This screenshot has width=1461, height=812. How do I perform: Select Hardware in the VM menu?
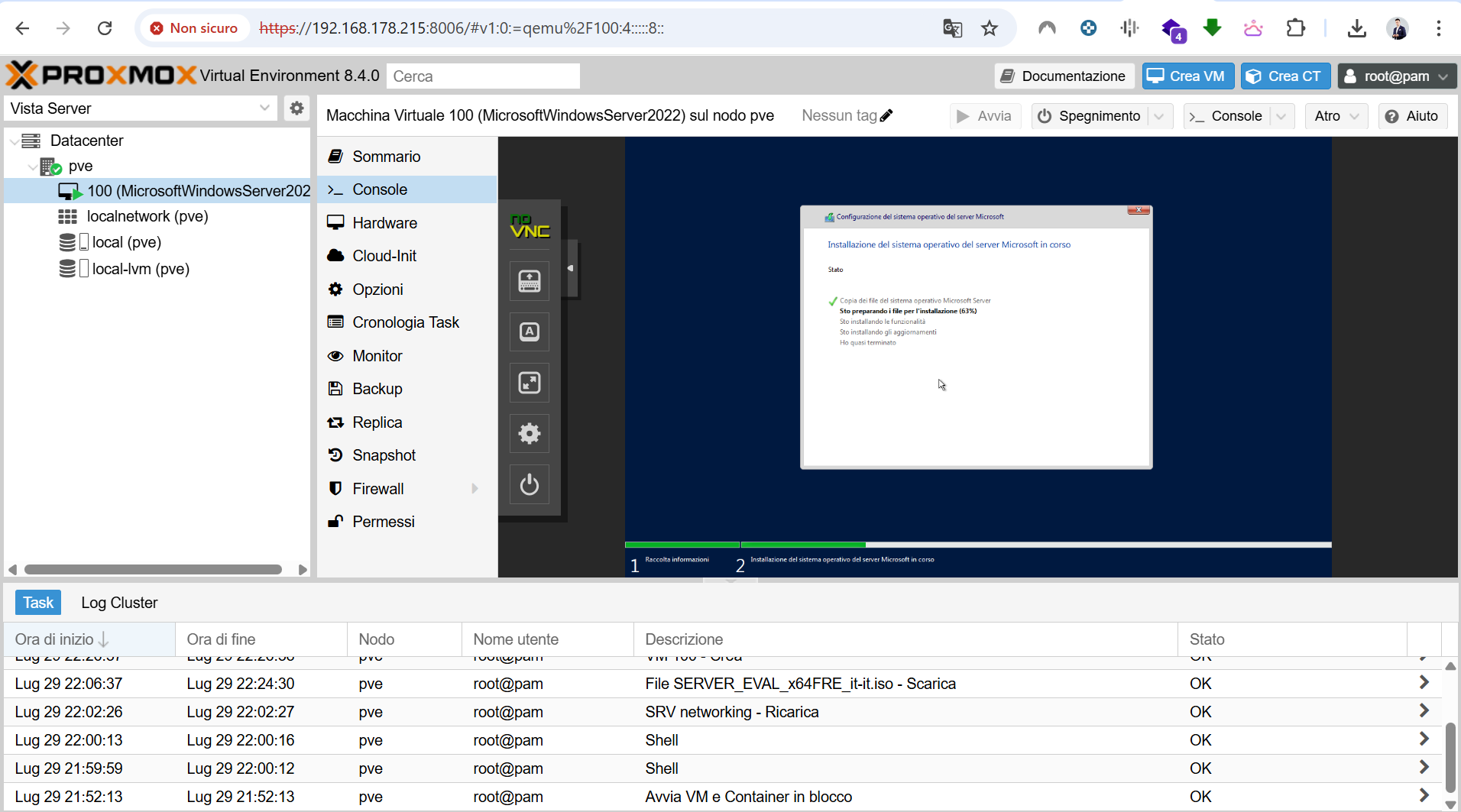[x=384, y=223]
